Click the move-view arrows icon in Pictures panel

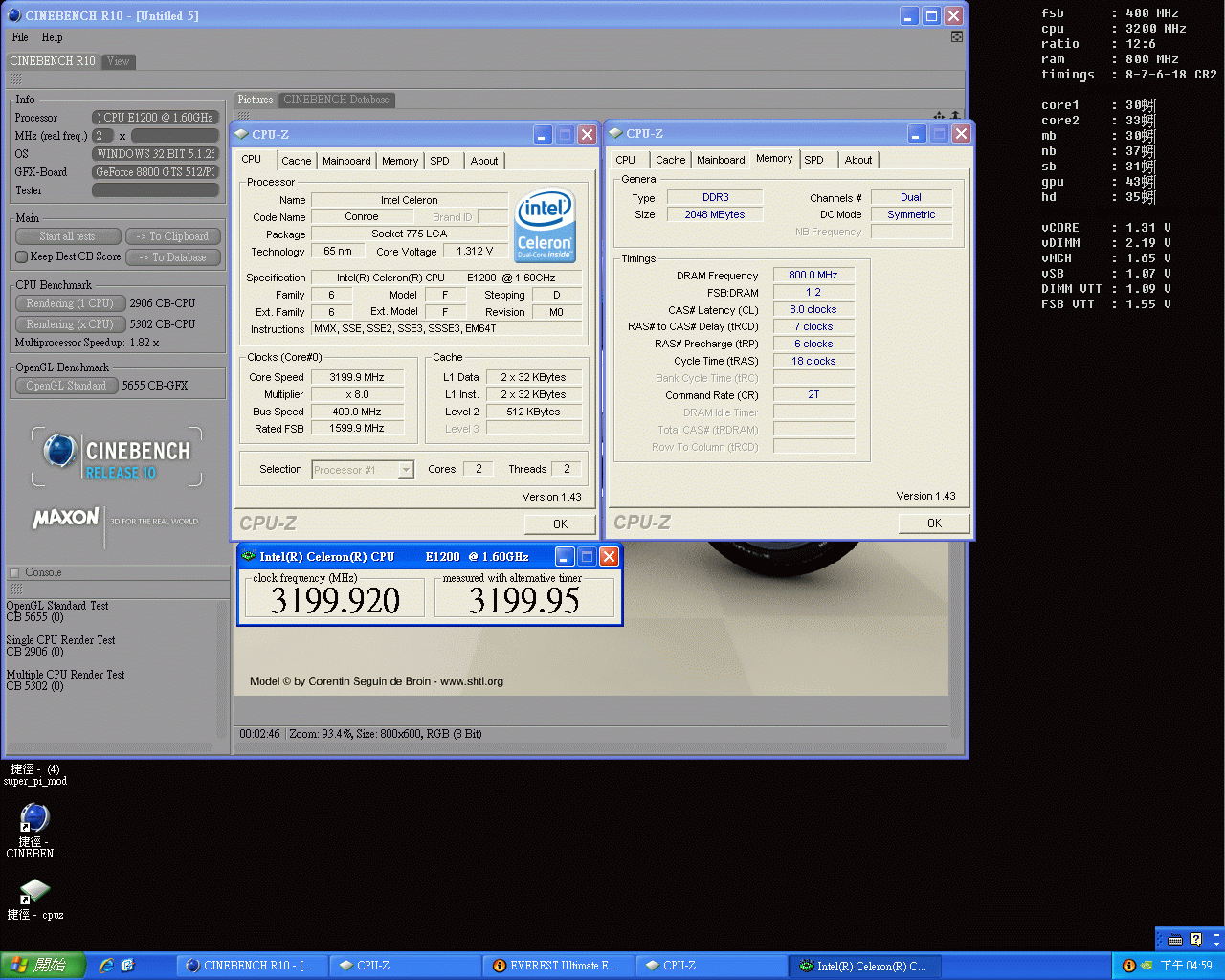939,116
